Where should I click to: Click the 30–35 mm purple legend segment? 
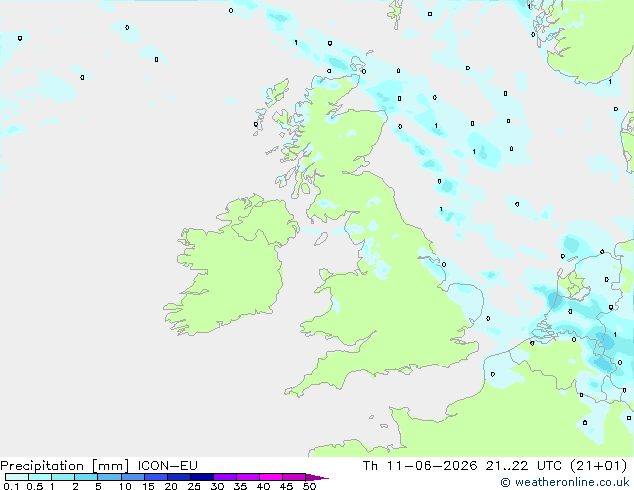click(x=225, y=477)
